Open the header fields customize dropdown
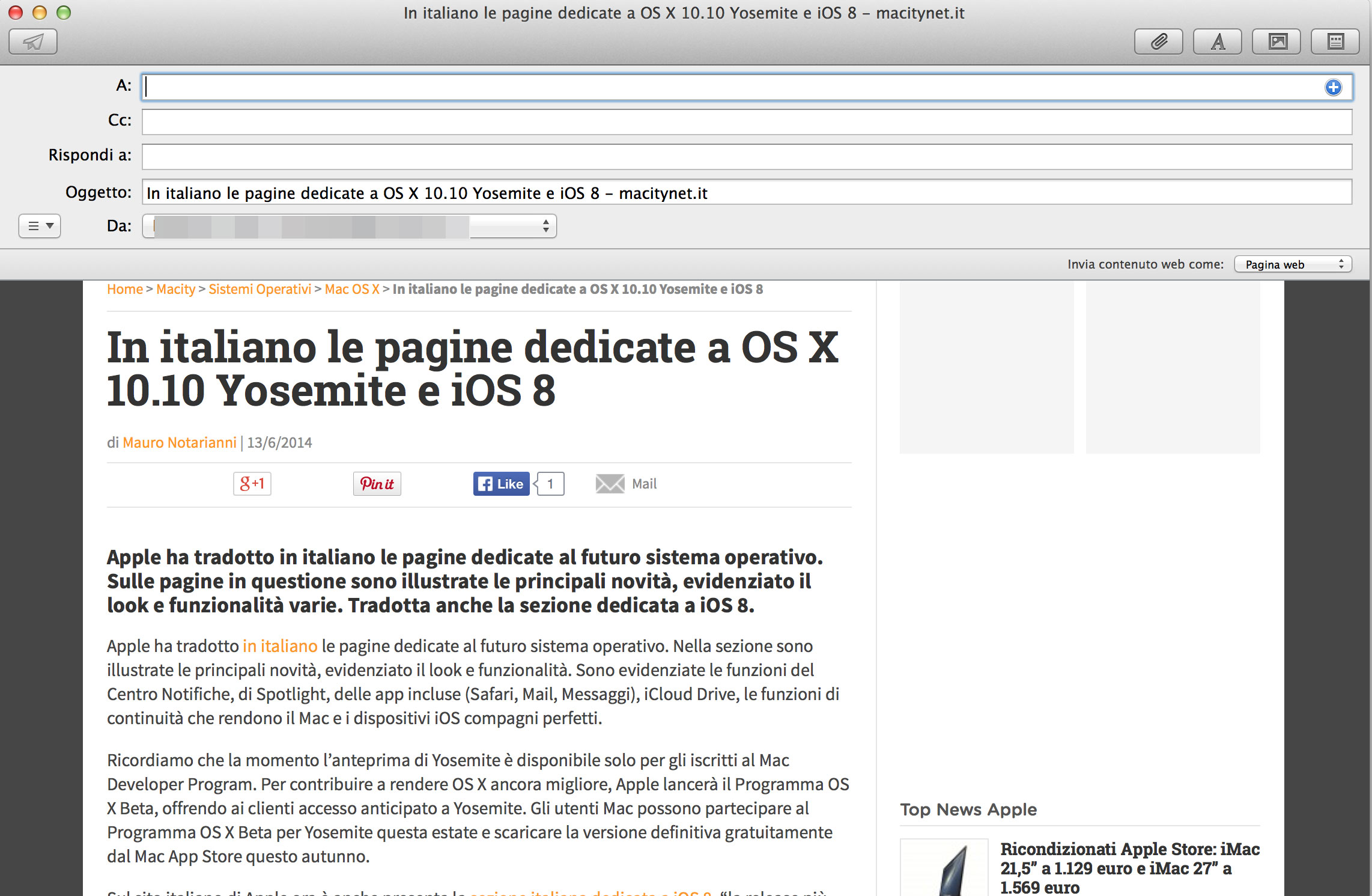1372x896 pixels. pos(40,226)
